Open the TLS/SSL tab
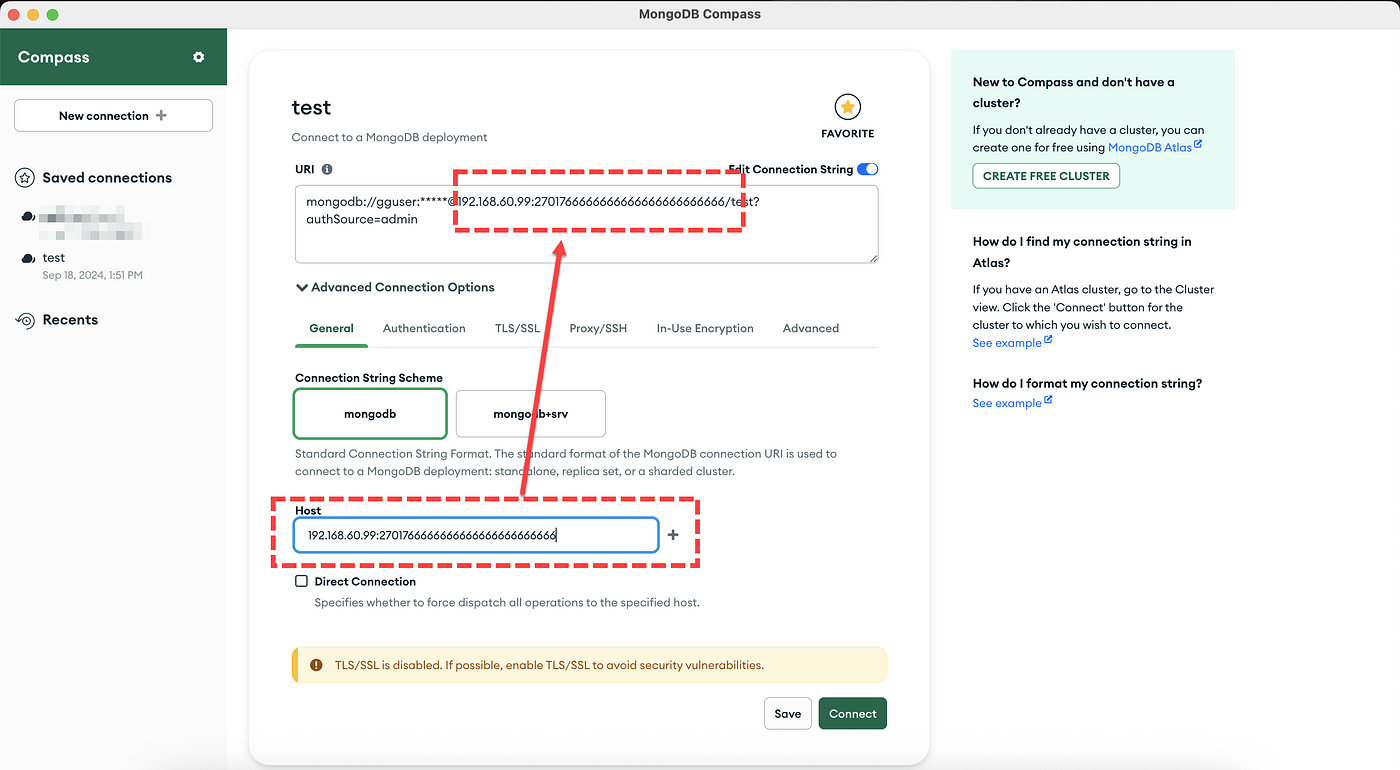Screen dimensions: 1400x770 coord(517,328)
